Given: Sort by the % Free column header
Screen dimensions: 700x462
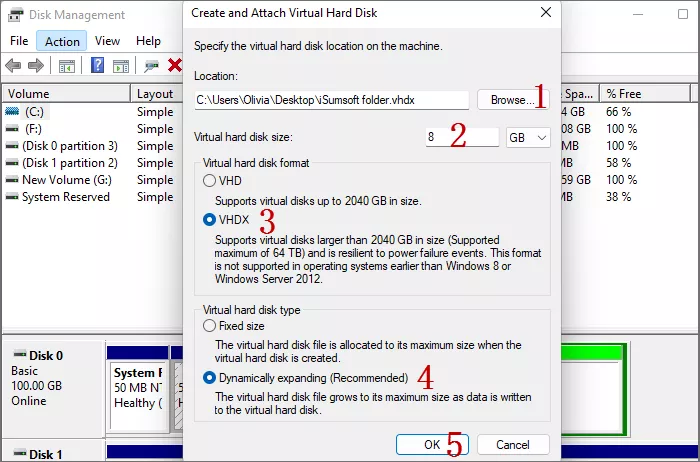Looking at the screenshot, I should coord(645,94).
